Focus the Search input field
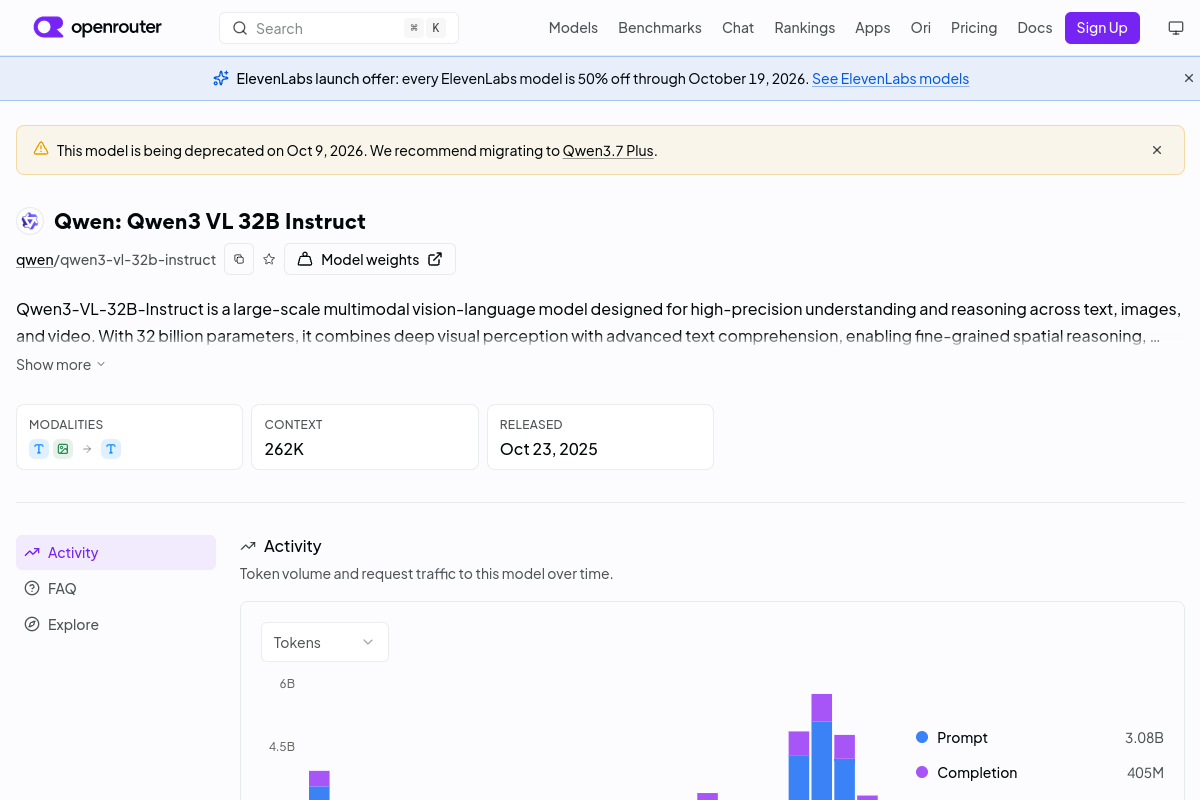This screenshot has height=800, width=1200. click(x=339, y=28)
